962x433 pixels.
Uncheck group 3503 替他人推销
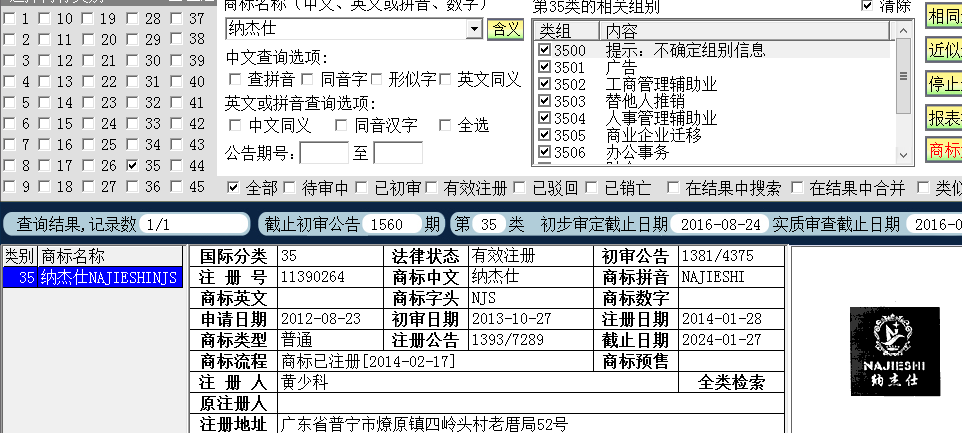pos(544,100)
